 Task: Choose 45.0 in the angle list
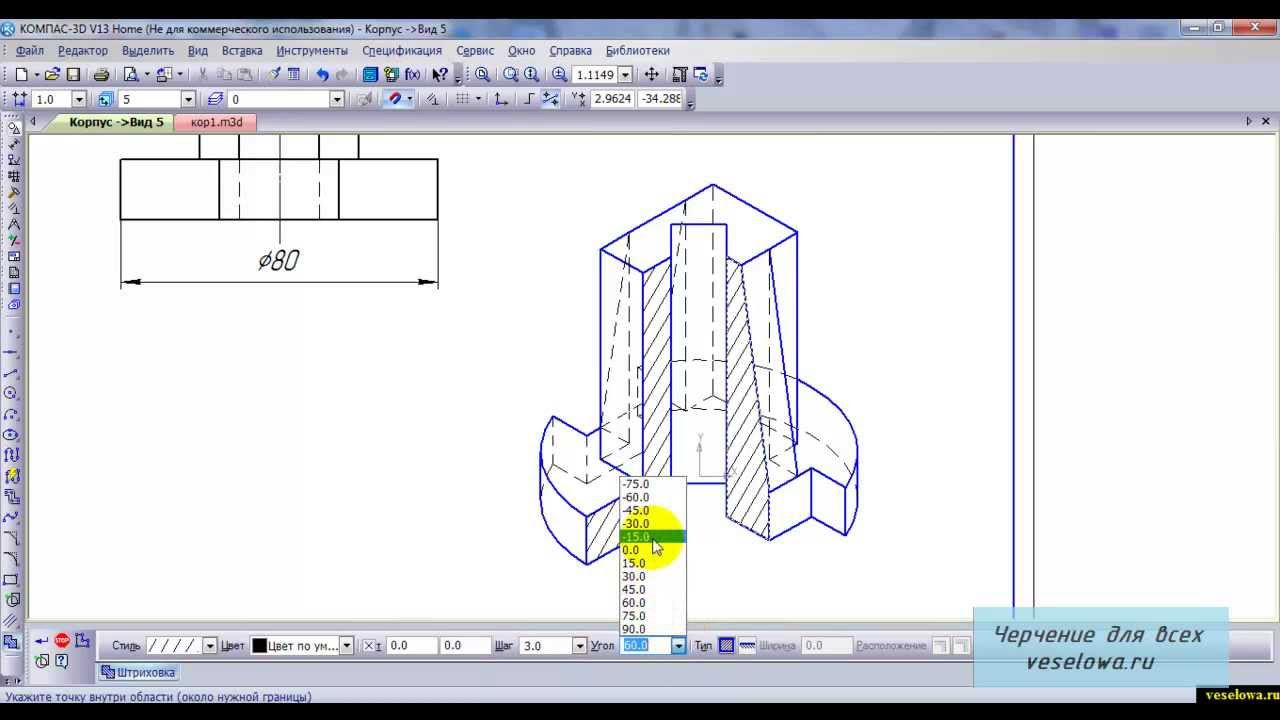[x=652, y=590]
